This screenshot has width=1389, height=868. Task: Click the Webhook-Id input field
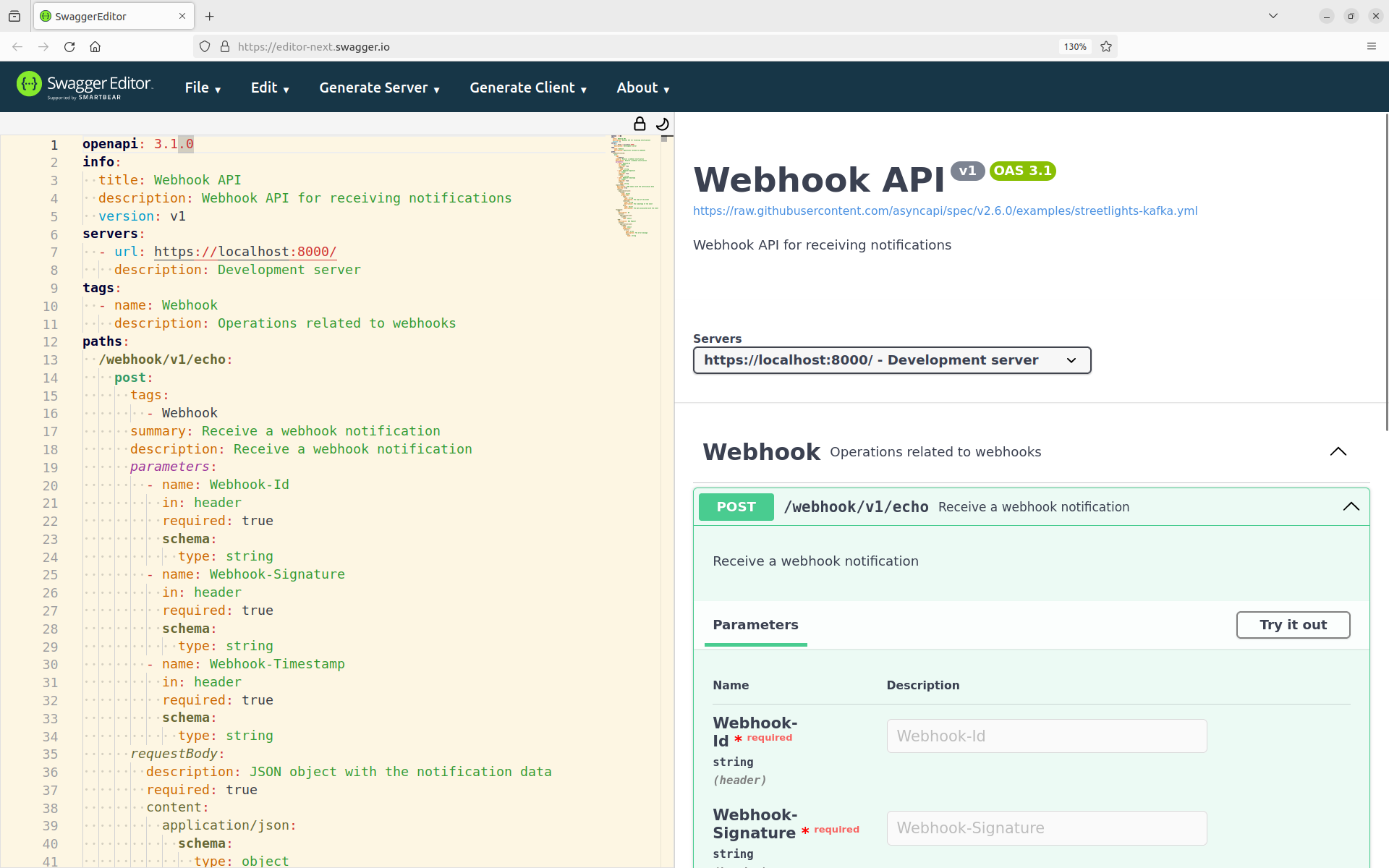click(1046, 736)
